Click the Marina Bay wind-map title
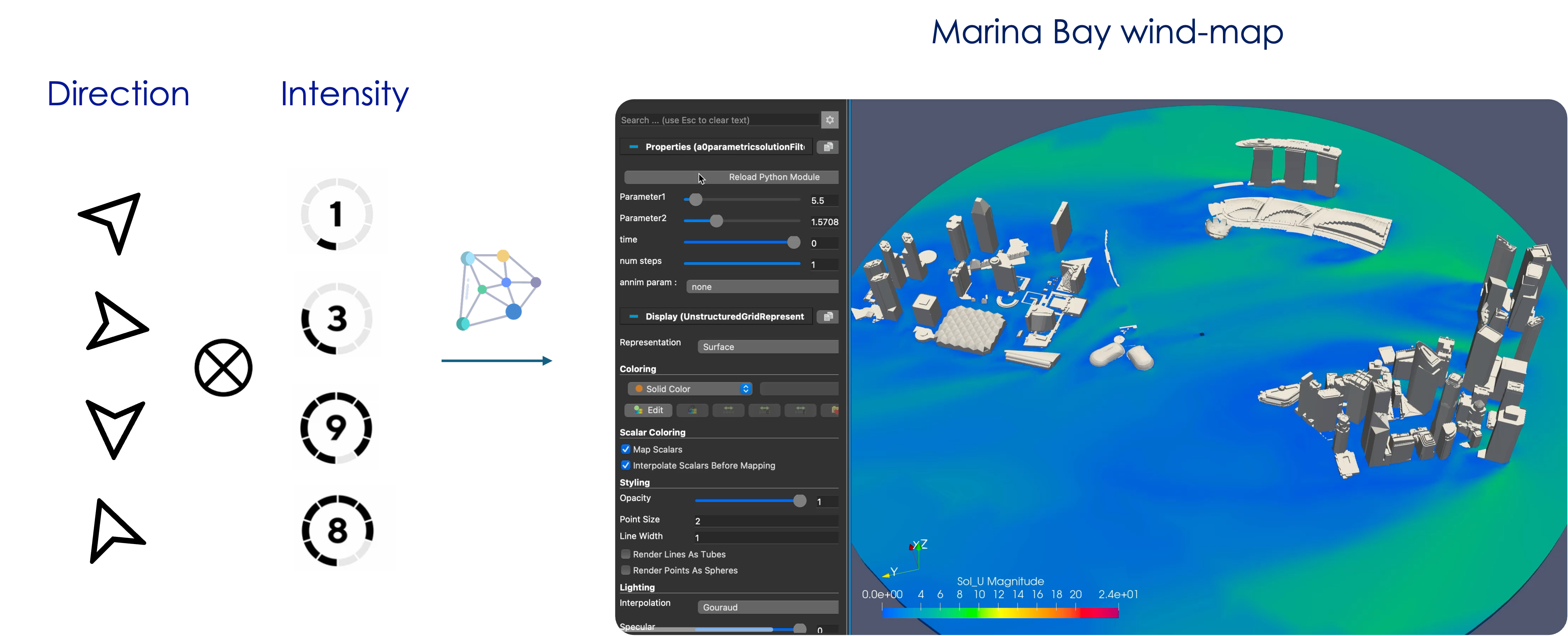 [x=1107, y=32]
